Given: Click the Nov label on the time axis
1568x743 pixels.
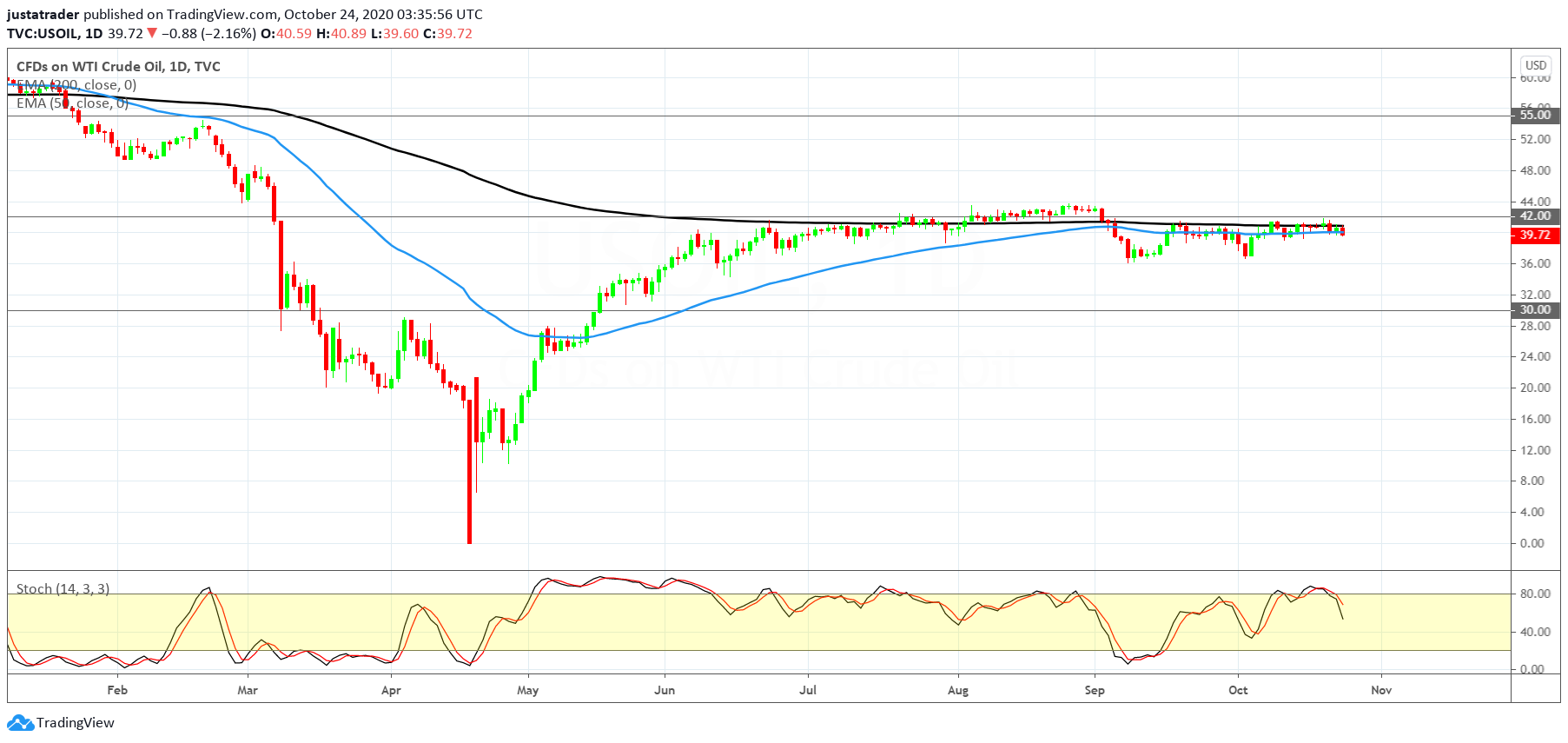Looking at the screenshot, I should 1381,690.
